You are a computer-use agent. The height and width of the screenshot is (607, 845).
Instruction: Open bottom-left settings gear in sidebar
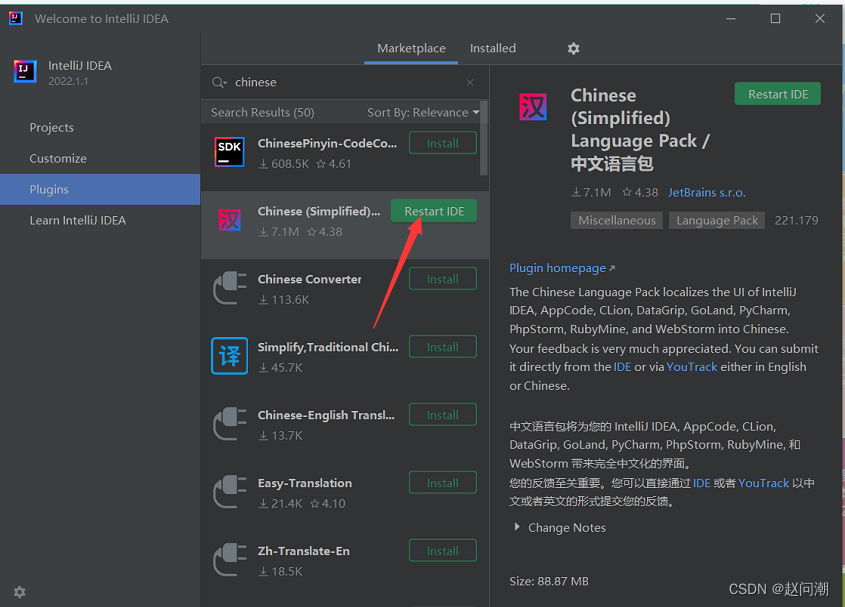(x=19, y=592)
